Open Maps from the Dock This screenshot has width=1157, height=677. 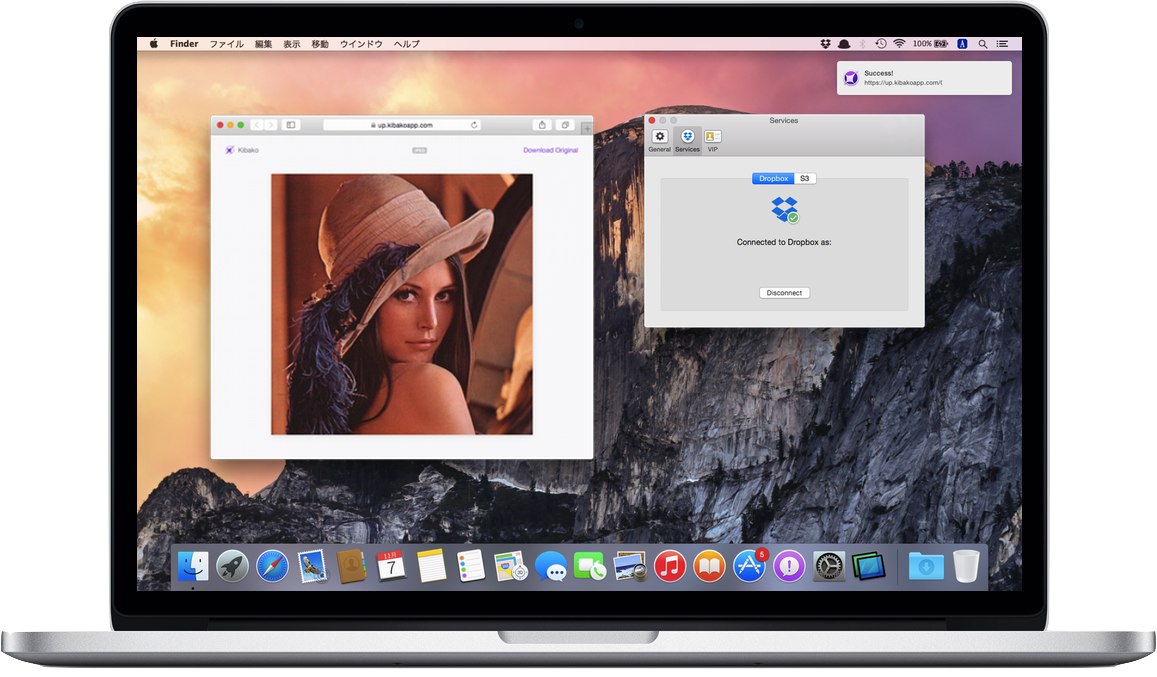511,567
